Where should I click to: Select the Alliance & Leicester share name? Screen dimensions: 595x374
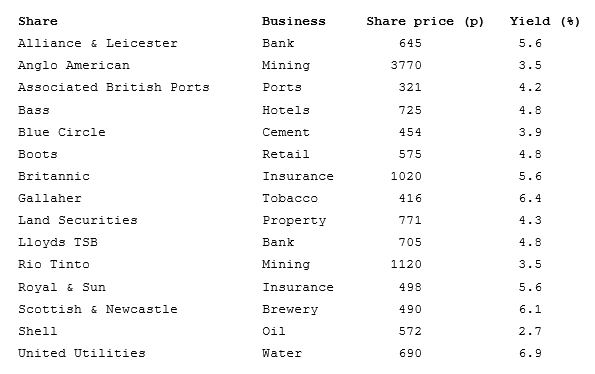tap(98, 43)
